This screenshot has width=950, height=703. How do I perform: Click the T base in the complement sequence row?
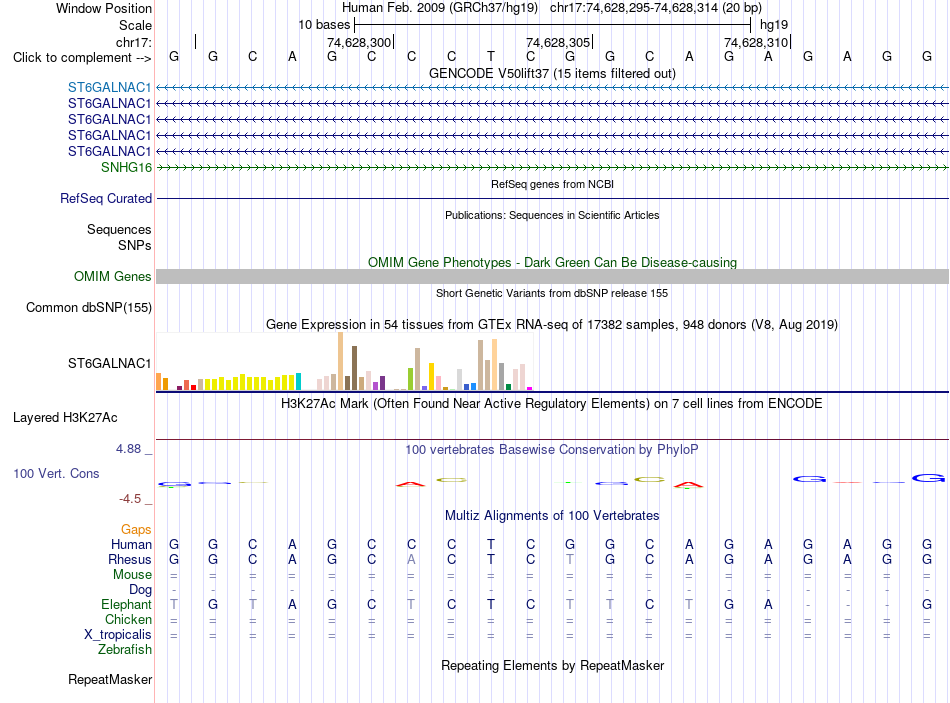(491, 56)
